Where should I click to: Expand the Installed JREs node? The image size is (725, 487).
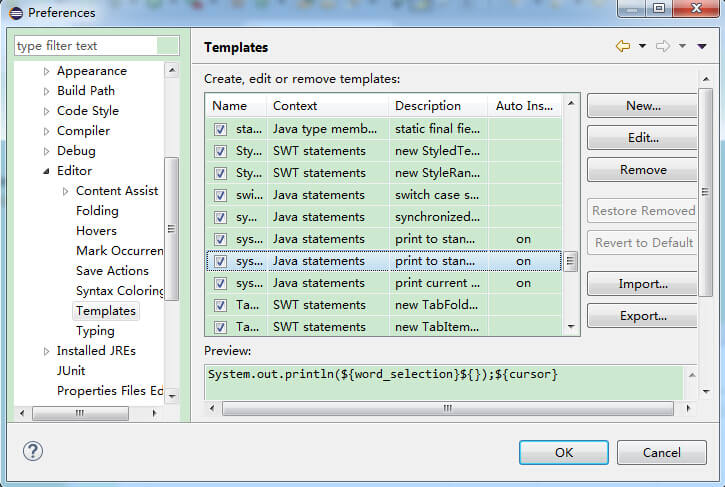pyautogui.click(x=46, y=351)
